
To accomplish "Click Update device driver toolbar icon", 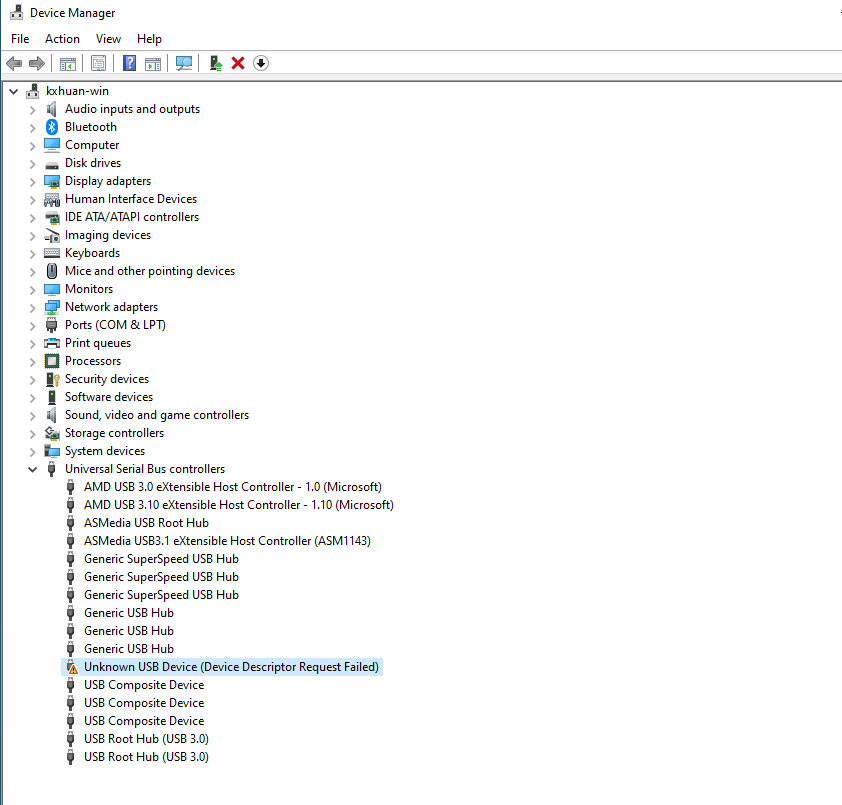I will [x=216, y=63].
